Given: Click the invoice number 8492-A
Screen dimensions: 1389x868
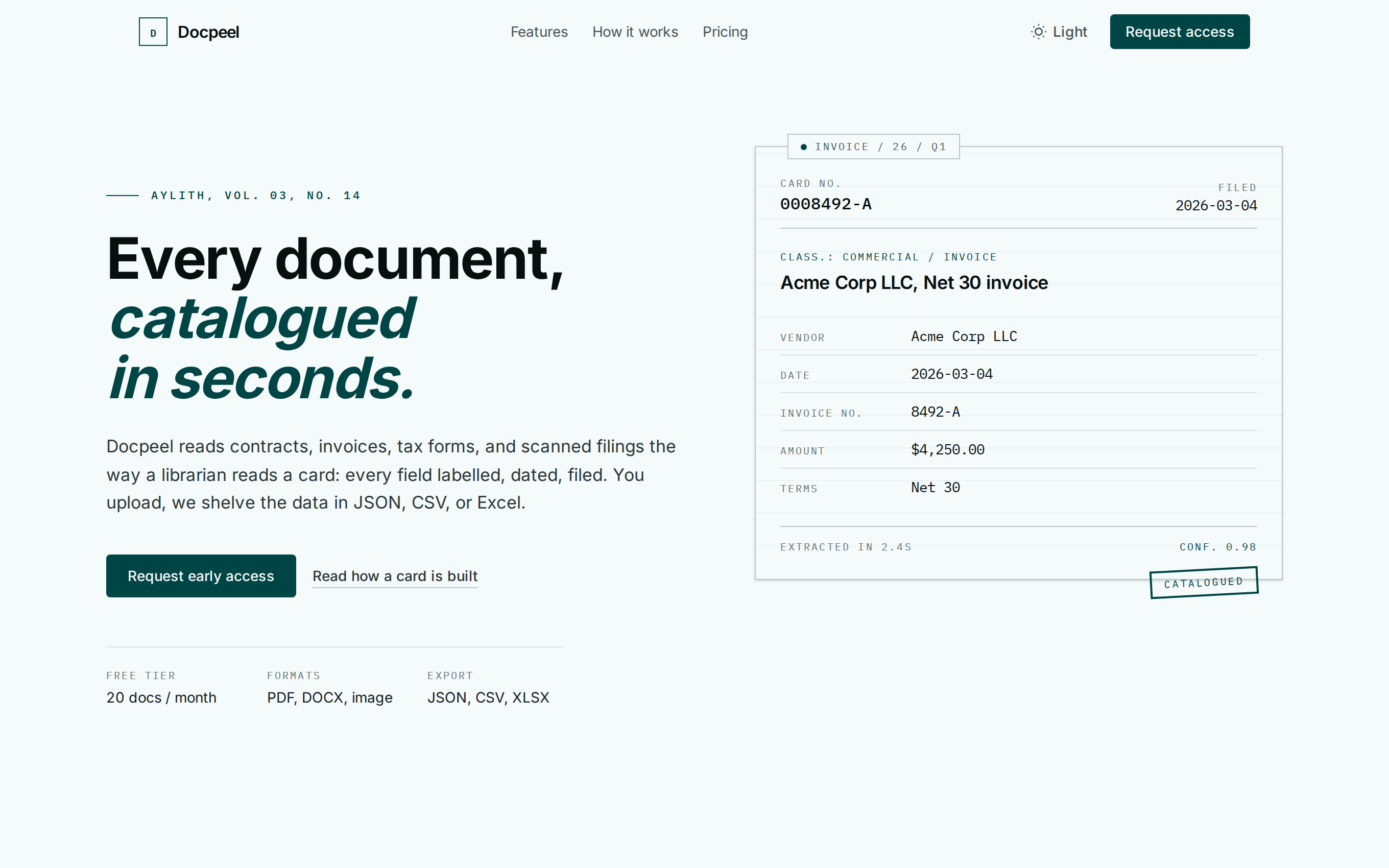Looking at the screenshot, I should click(x=935, y=412).
